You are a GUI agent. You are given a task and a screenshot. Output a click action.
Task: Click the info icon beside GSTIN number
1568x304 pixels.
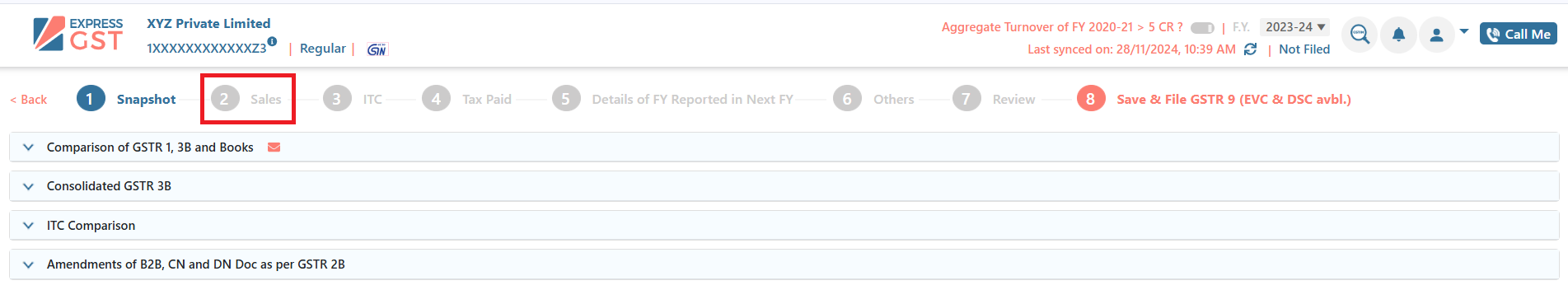tap(272, 41)
